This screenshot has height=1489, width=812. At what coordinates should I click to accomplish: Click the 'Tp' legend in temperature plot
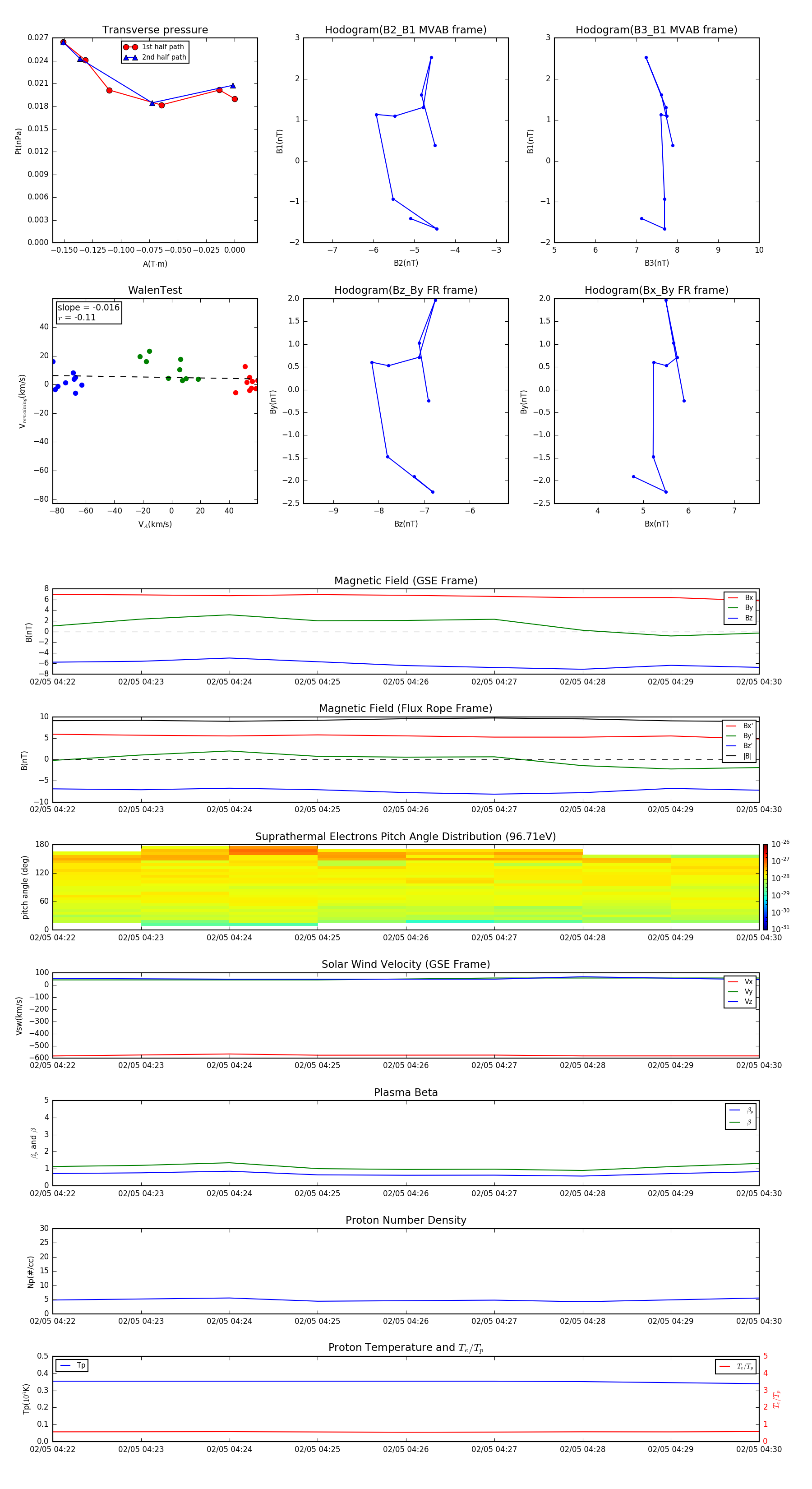pyautogui.click(x=72, y=1366)
